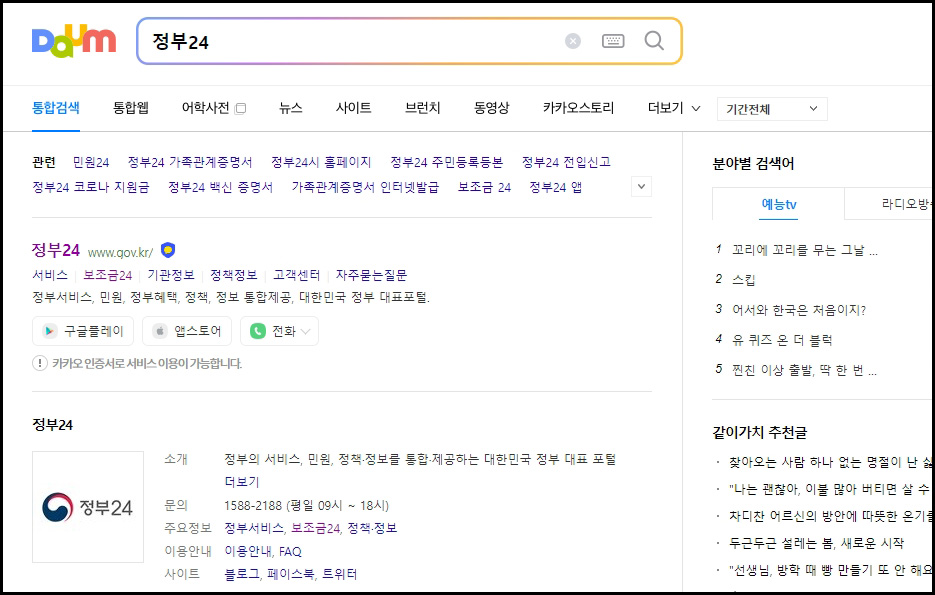Open the 기관정보 sublink
Viewport: 935px width, 595px height.
(171, 275)
